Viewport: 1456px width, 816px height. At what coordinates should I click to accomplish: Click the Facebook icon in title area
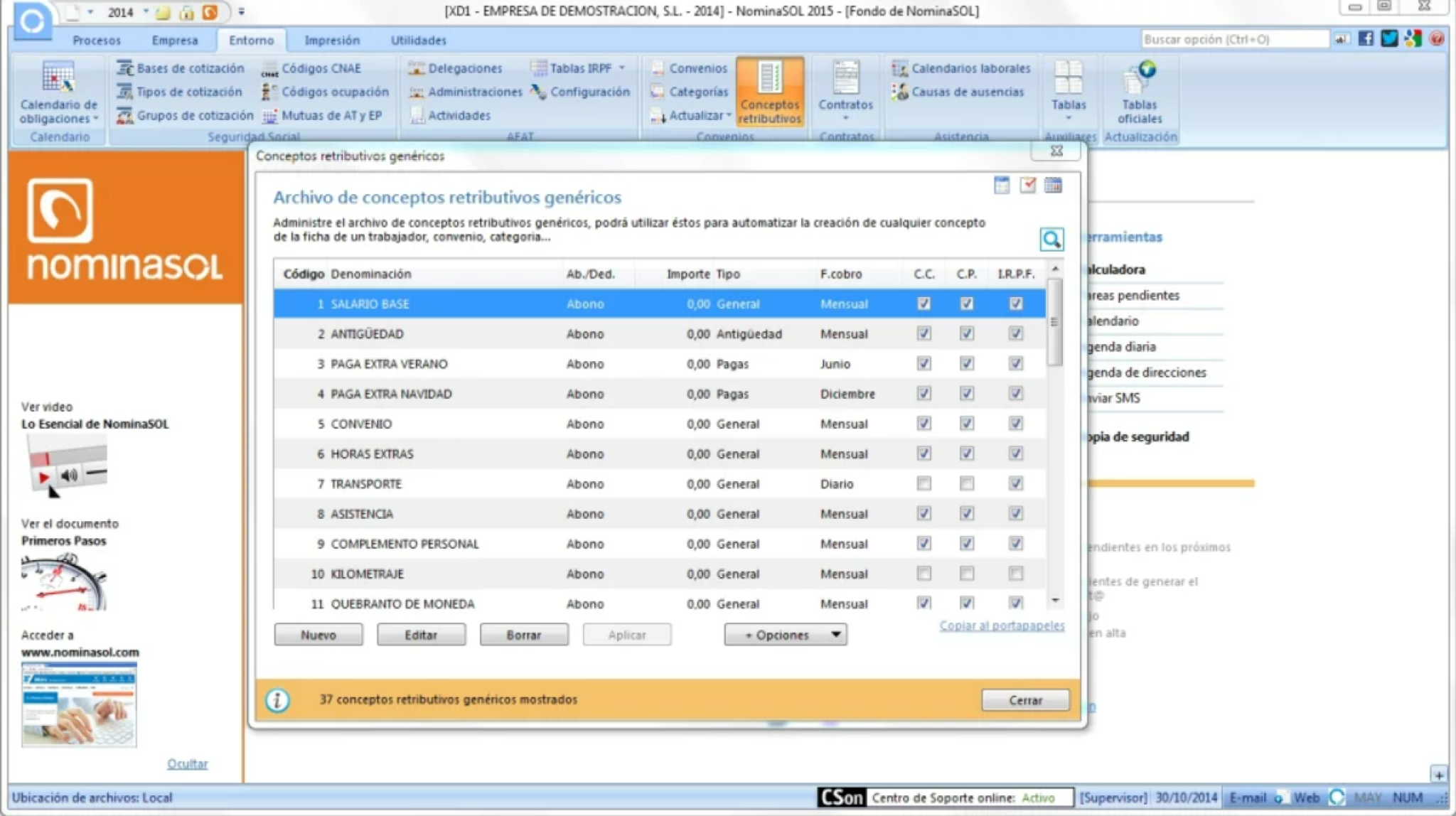[1366, 39]
